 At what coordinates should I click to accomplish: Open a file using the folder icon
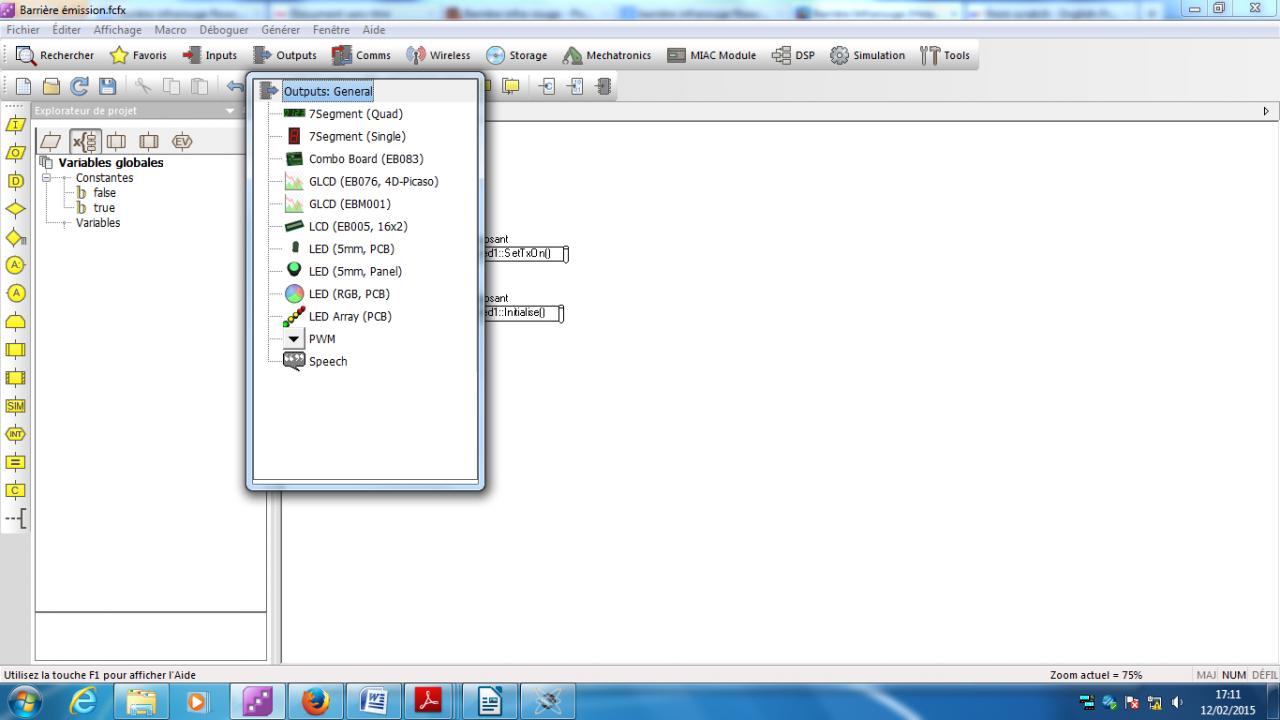point(51,87)
